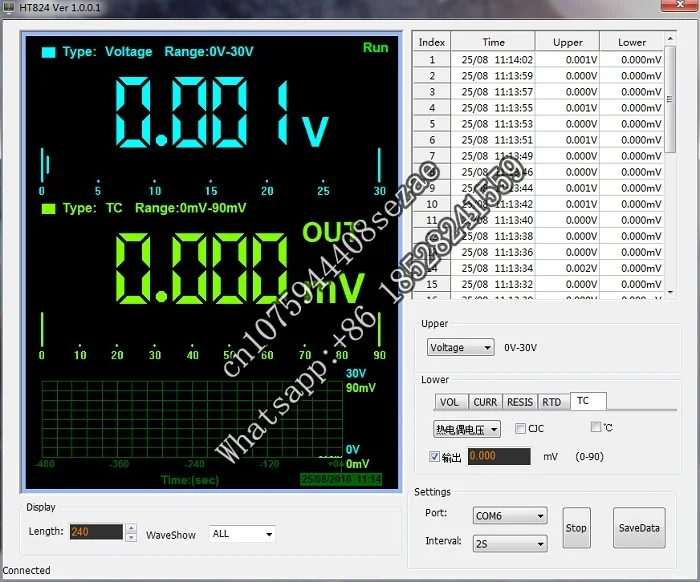700x582 pixels.
Task: Click the chart date stamp 25/08/2016 11:14
Action: 341,479
